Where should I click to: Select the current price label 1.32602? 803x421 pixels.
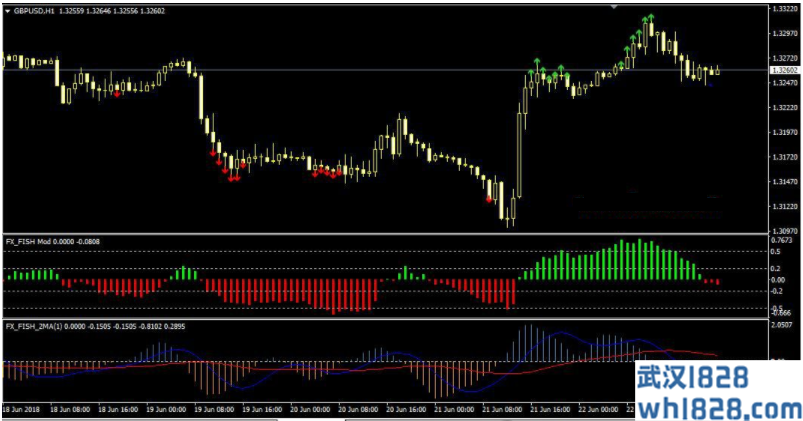[784, 71]
